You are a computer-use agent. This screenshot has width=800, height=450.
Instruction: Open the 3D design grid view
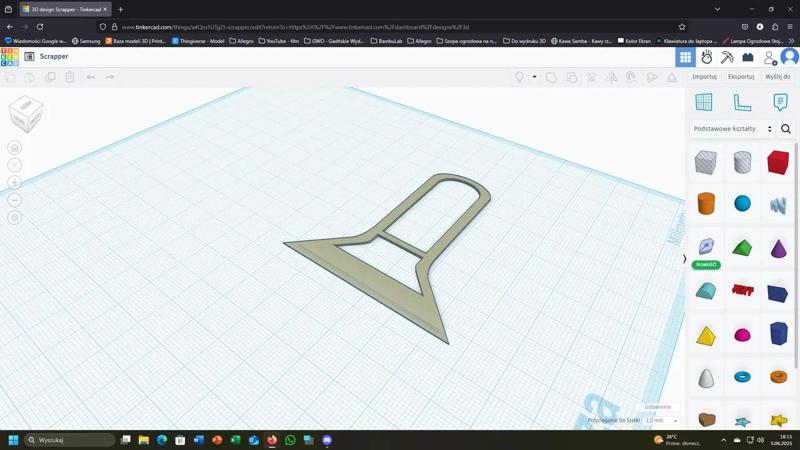point(685,57)
